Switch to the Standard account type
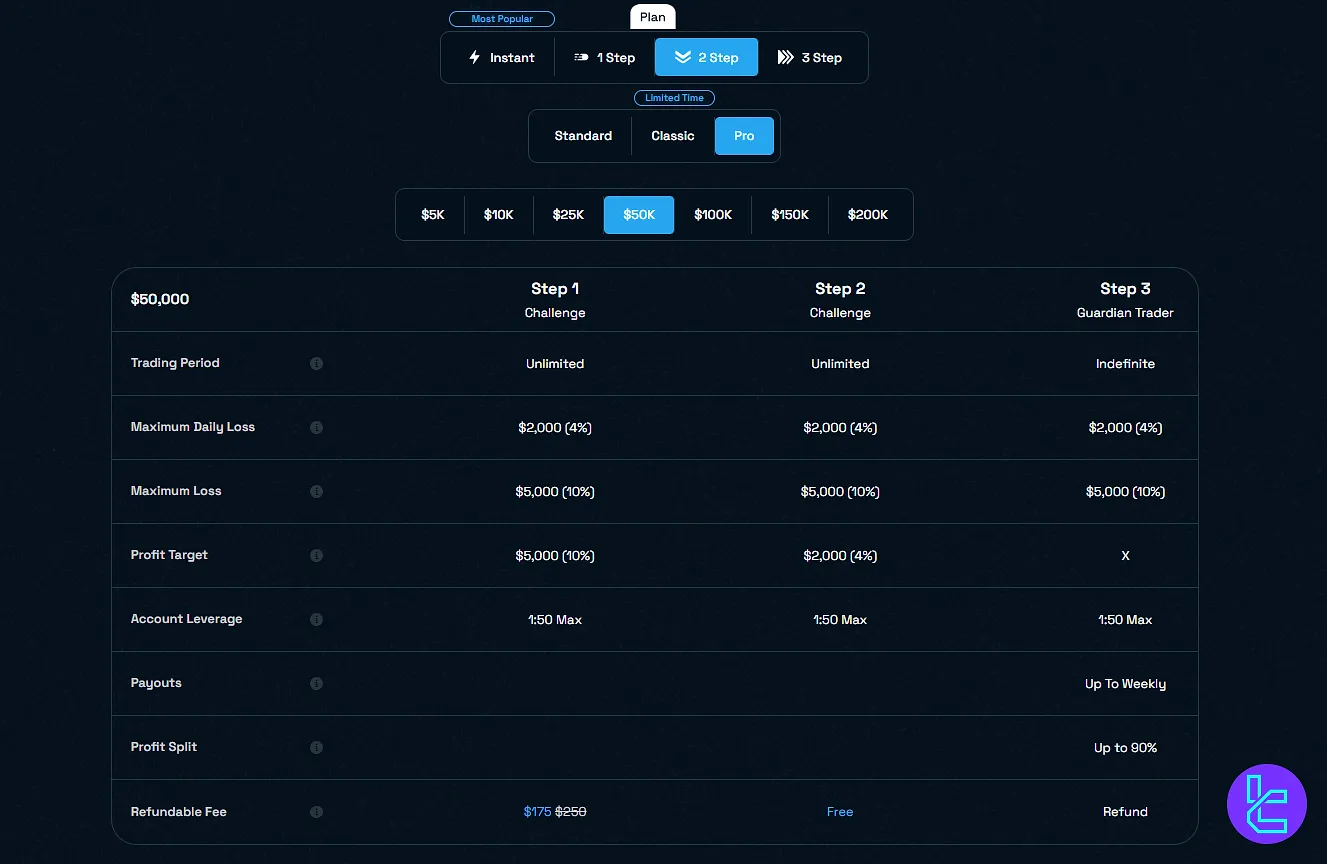The image size is (1327, 864). (x=583, y=136)
